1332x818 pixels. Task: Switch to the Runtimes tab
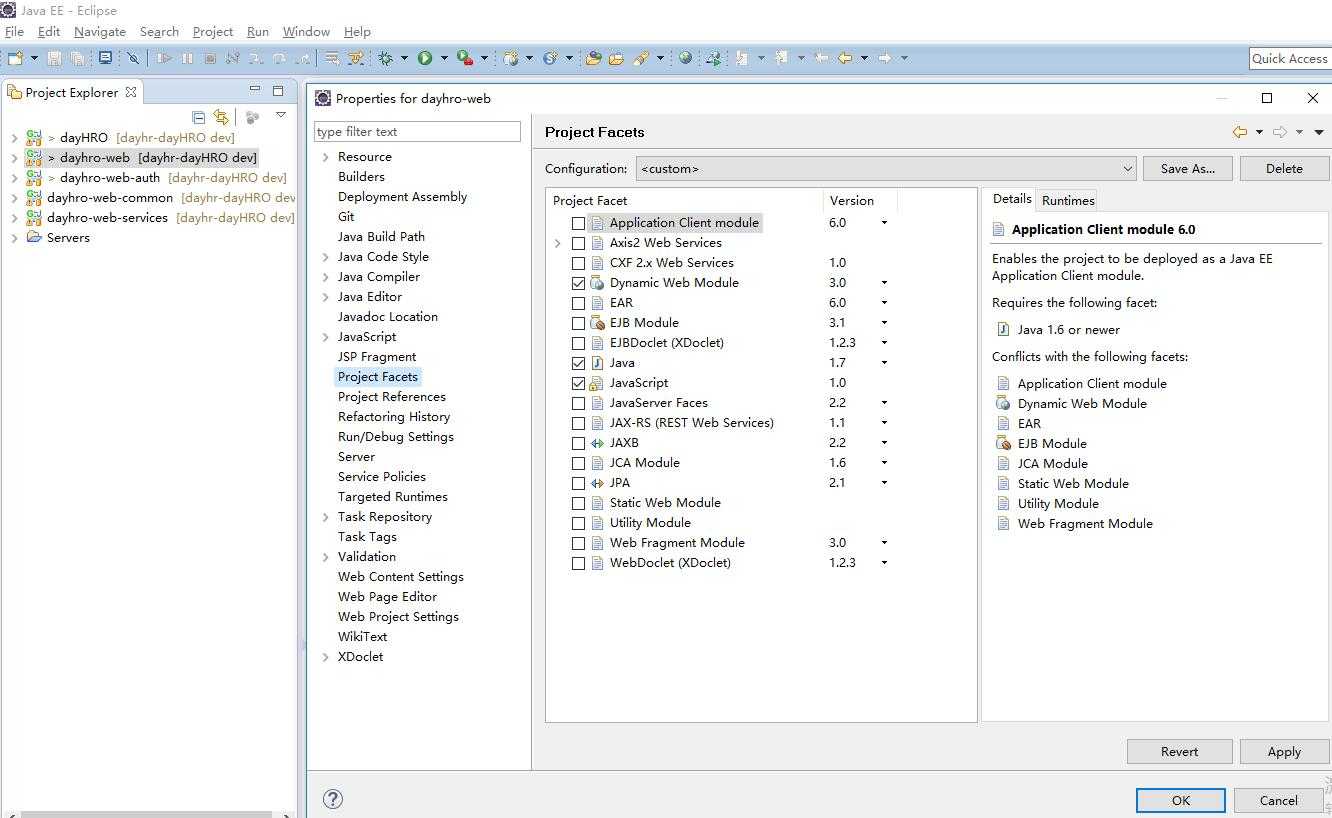tap(1068, 200)
